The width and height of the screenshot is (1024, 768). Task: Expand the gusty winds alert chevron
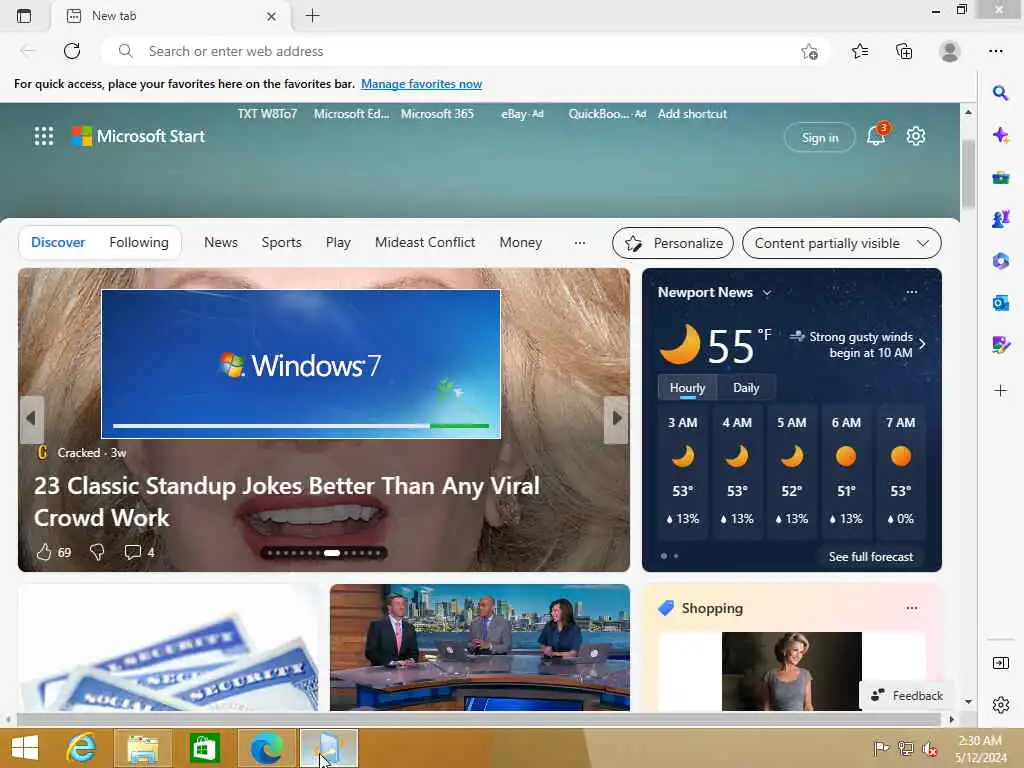coord(922,344)
